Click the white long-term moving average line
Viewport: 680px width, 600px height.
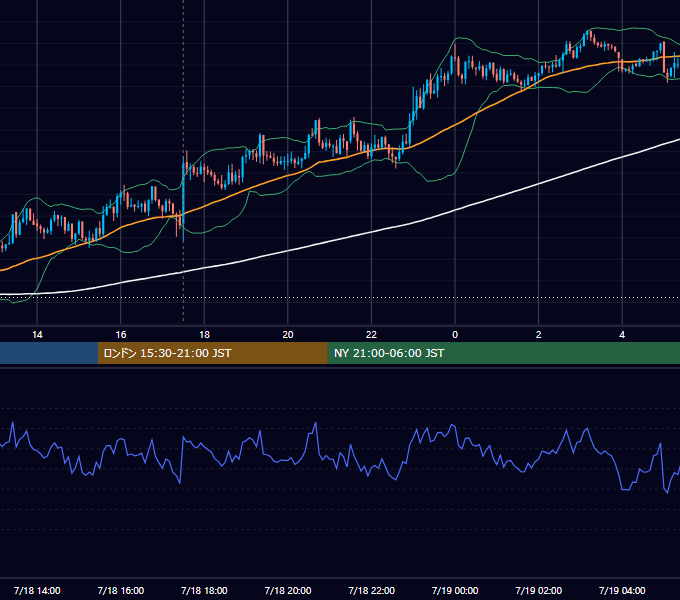point(373,232)
